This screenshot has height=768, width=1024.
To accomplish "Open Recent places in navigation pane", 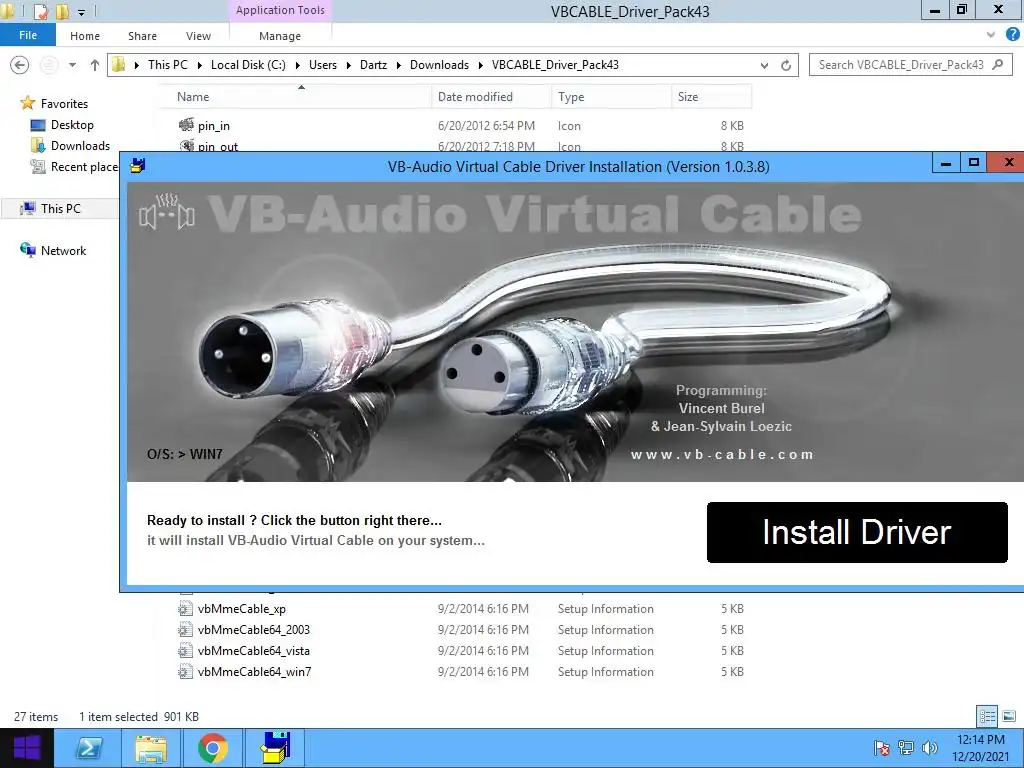I will point(84,167).
